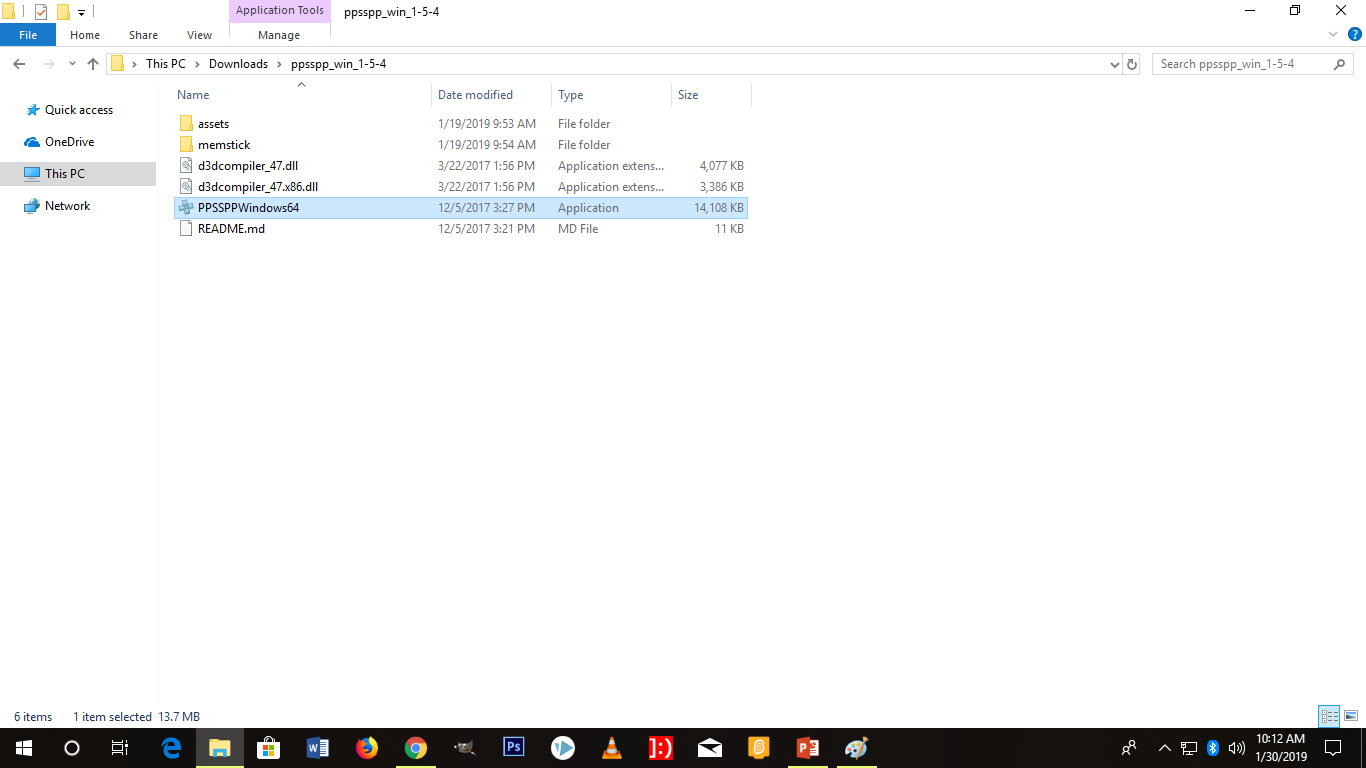Open the volume control tray icon
The width and height of the screenshot is (1366, 768).
[1237, 748]
